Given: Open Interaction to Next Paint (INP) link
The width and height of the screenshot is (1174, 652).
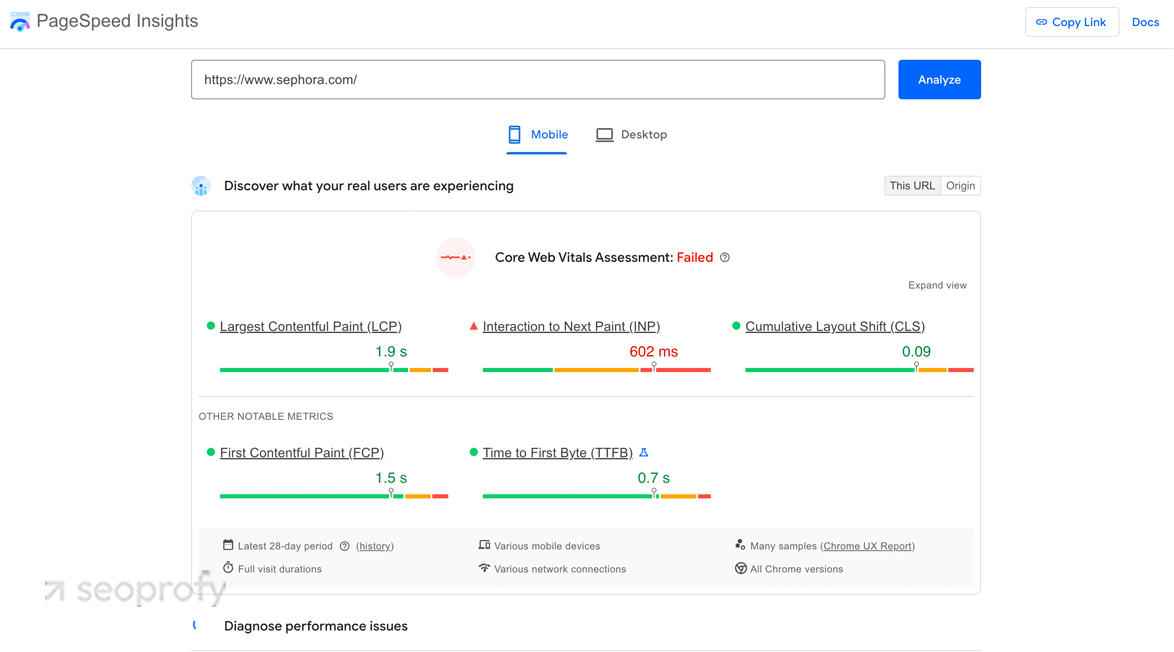Looking at the screenshot, I should 571,326.
